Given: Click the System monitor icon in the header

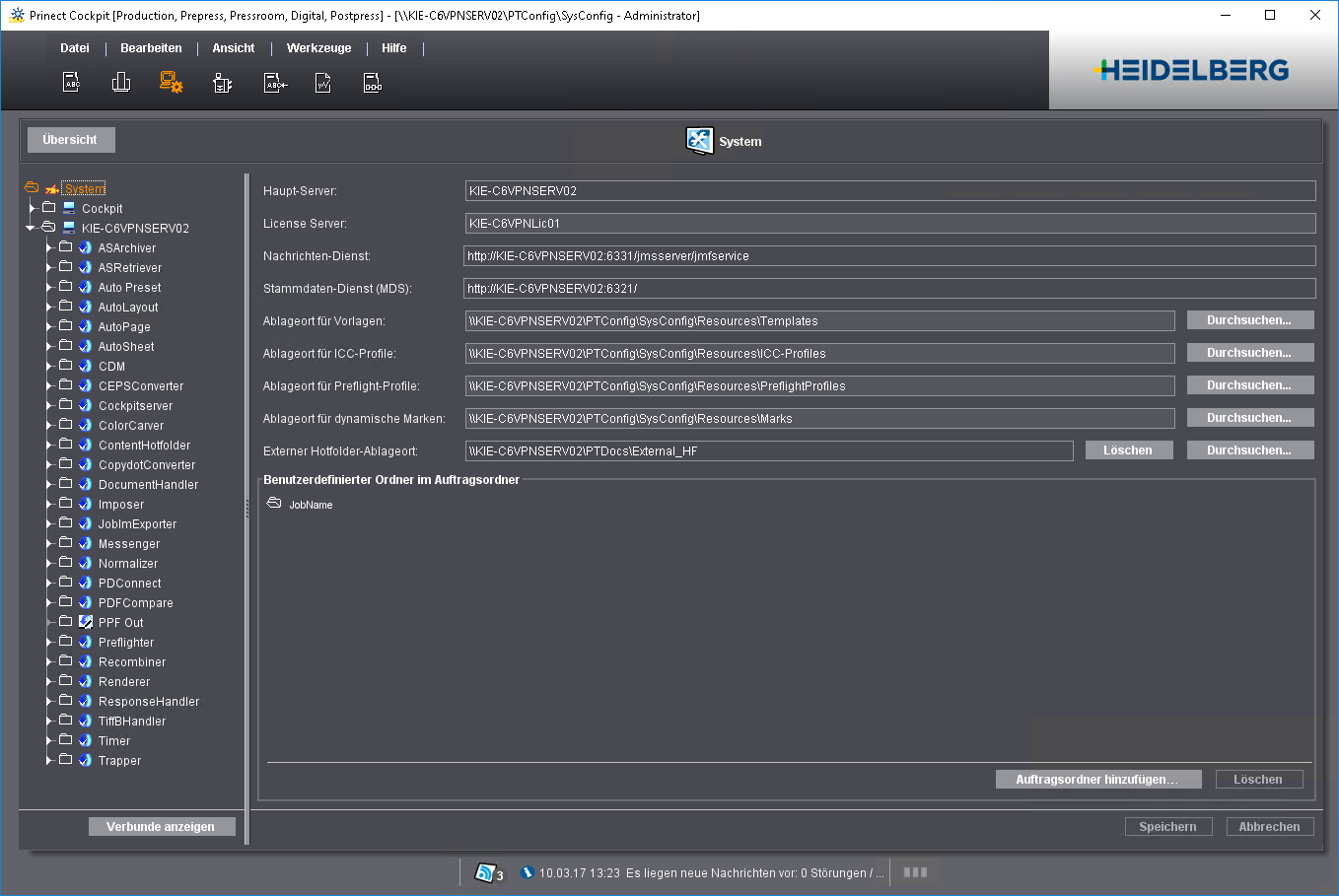Looking at the screenshot, I should point(699,141).
